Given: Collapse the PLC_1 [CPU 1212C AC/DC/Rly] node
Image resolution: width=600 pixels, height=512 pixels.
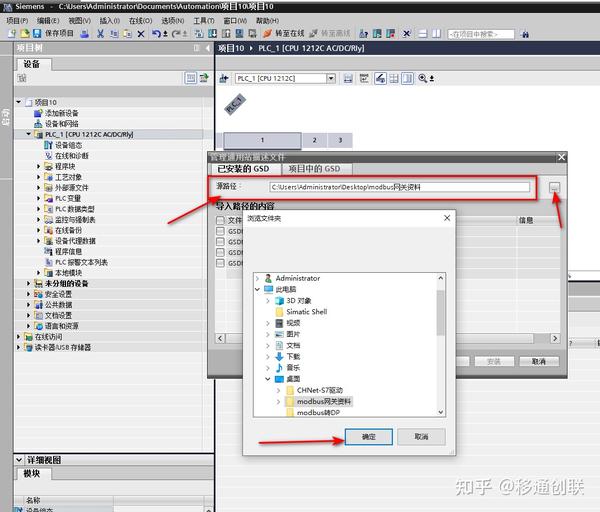Looking at the screenshot, I should pos(28,134).
